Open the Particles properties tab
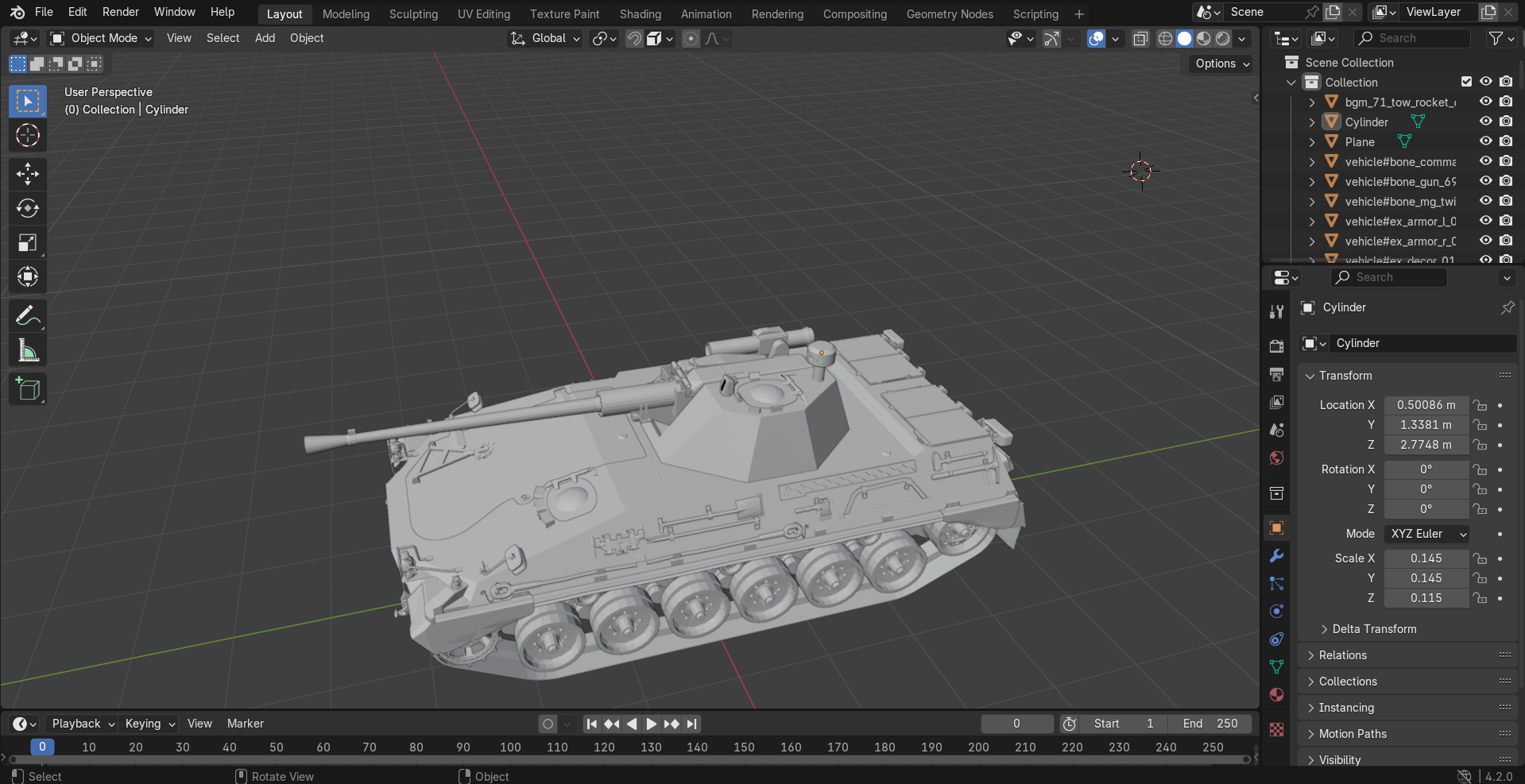1525x784 pixels. pos(1276,583)
